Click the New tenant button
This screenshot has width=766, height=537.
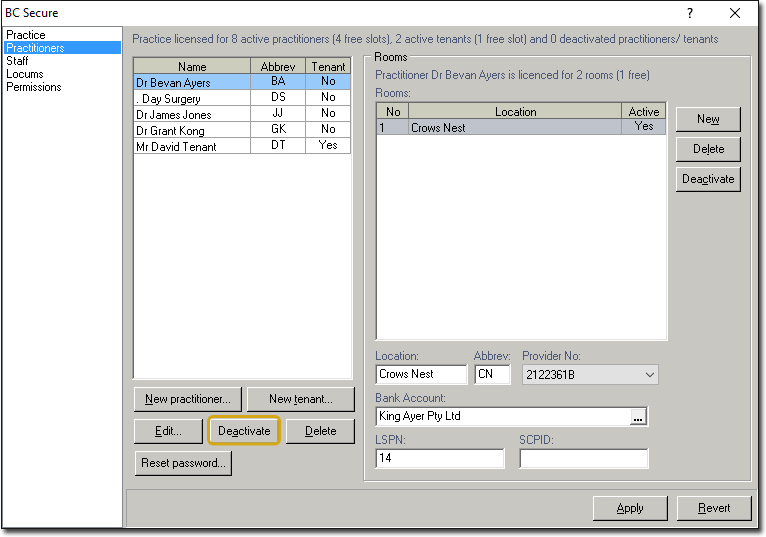click(x=300, y=399)
